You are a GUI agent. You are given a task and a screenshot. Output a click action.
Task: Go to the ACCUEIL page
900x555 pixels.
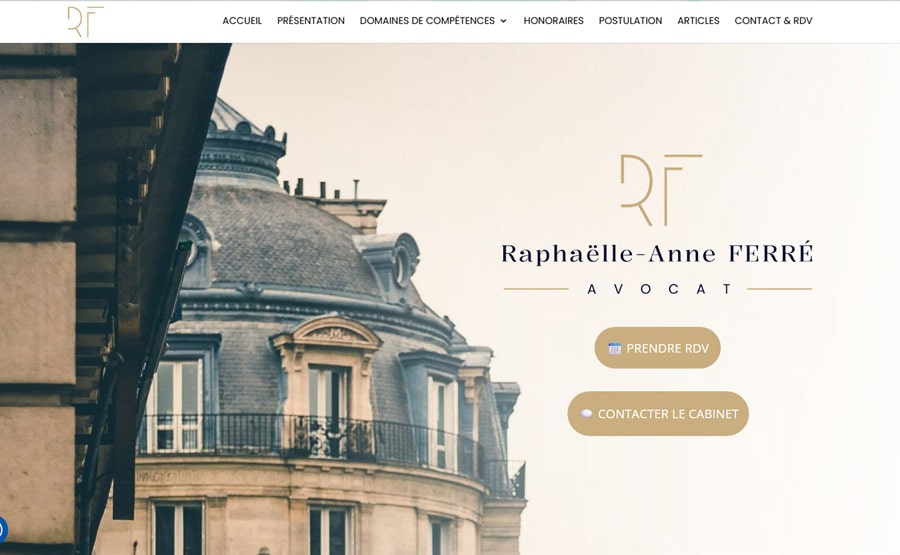[x=242, y=21]
